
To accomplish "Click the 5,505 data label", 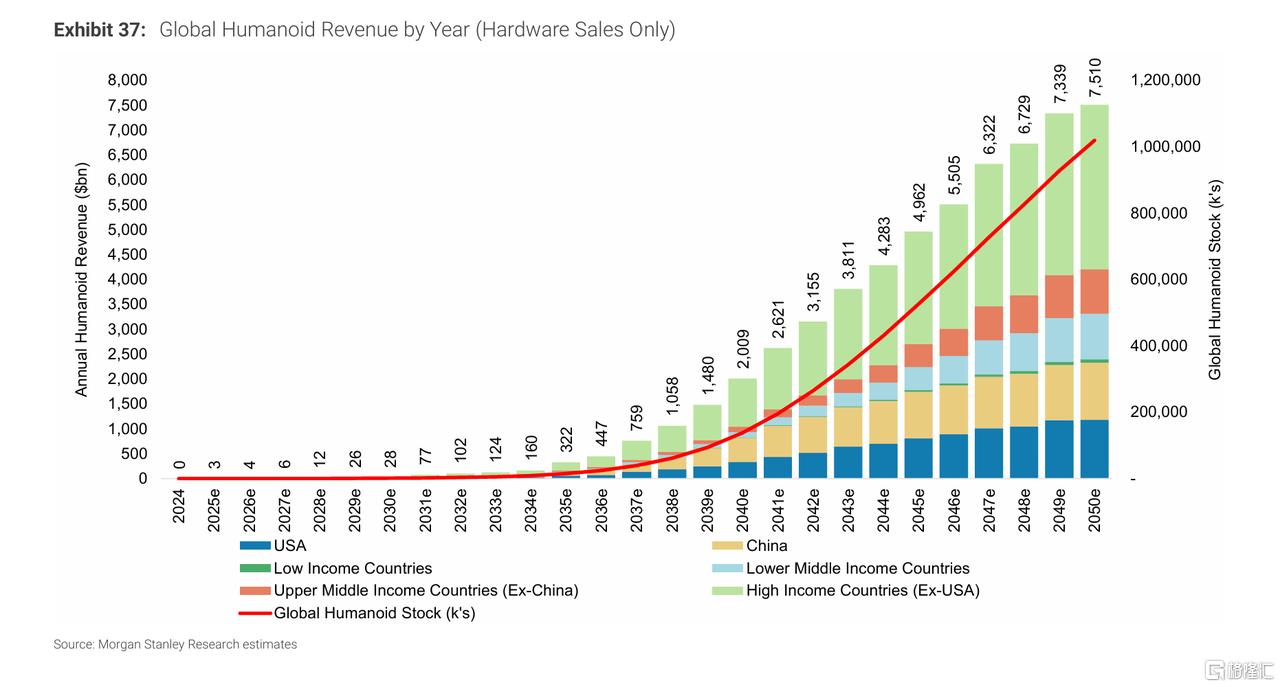I will 954,175.
